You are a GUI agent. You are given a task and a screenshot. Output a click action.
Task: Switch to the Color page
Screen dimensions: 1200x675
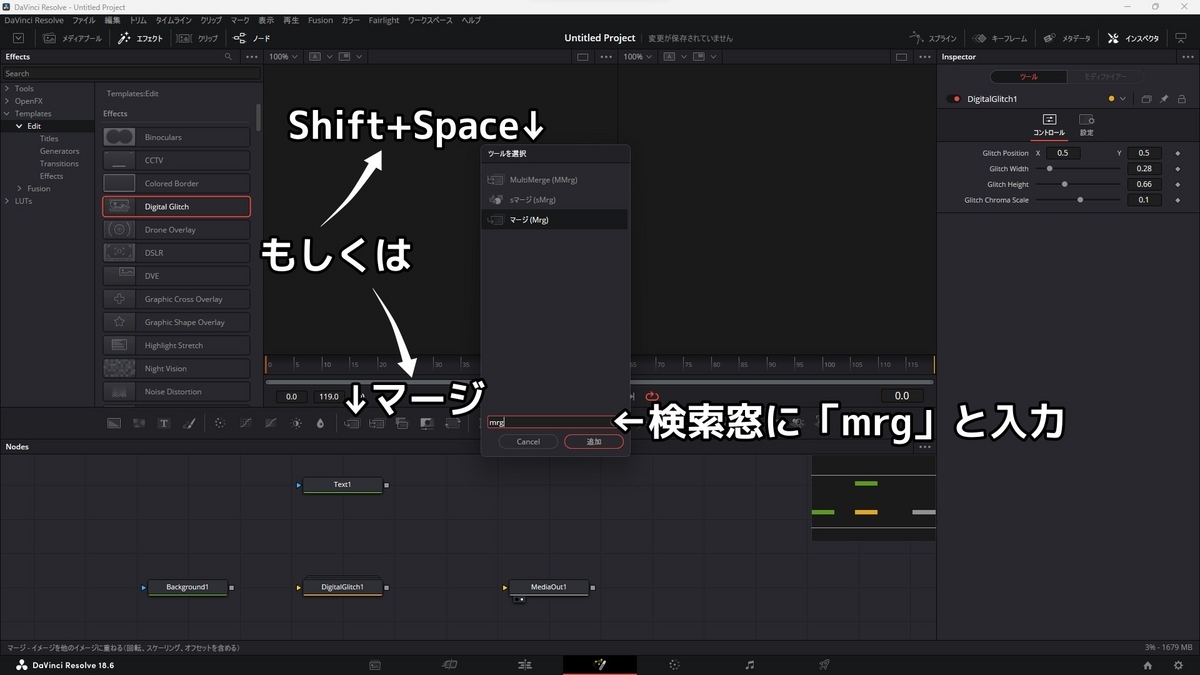[674, 664]
